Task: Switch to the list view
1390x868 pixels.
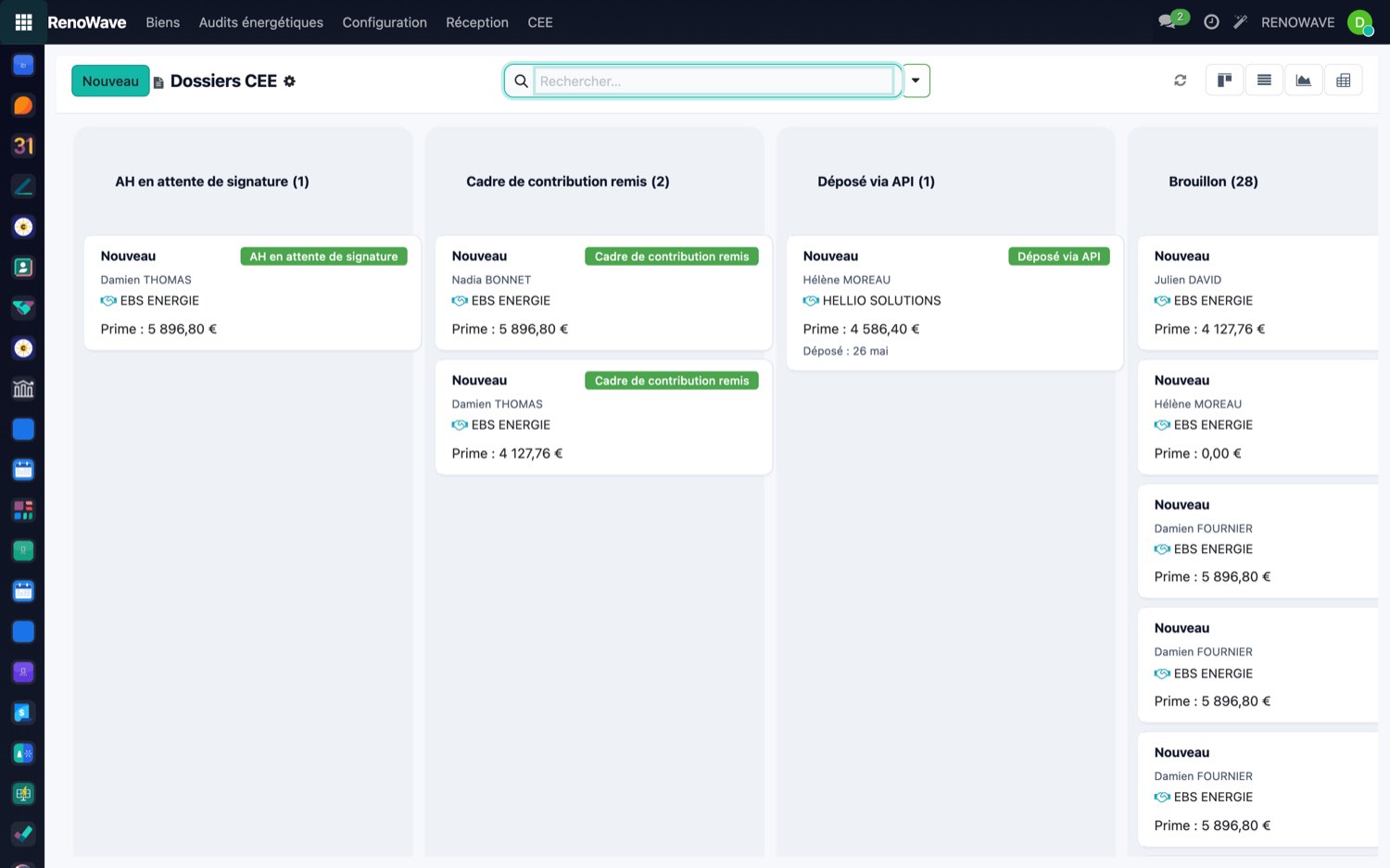Action: 1264,81
